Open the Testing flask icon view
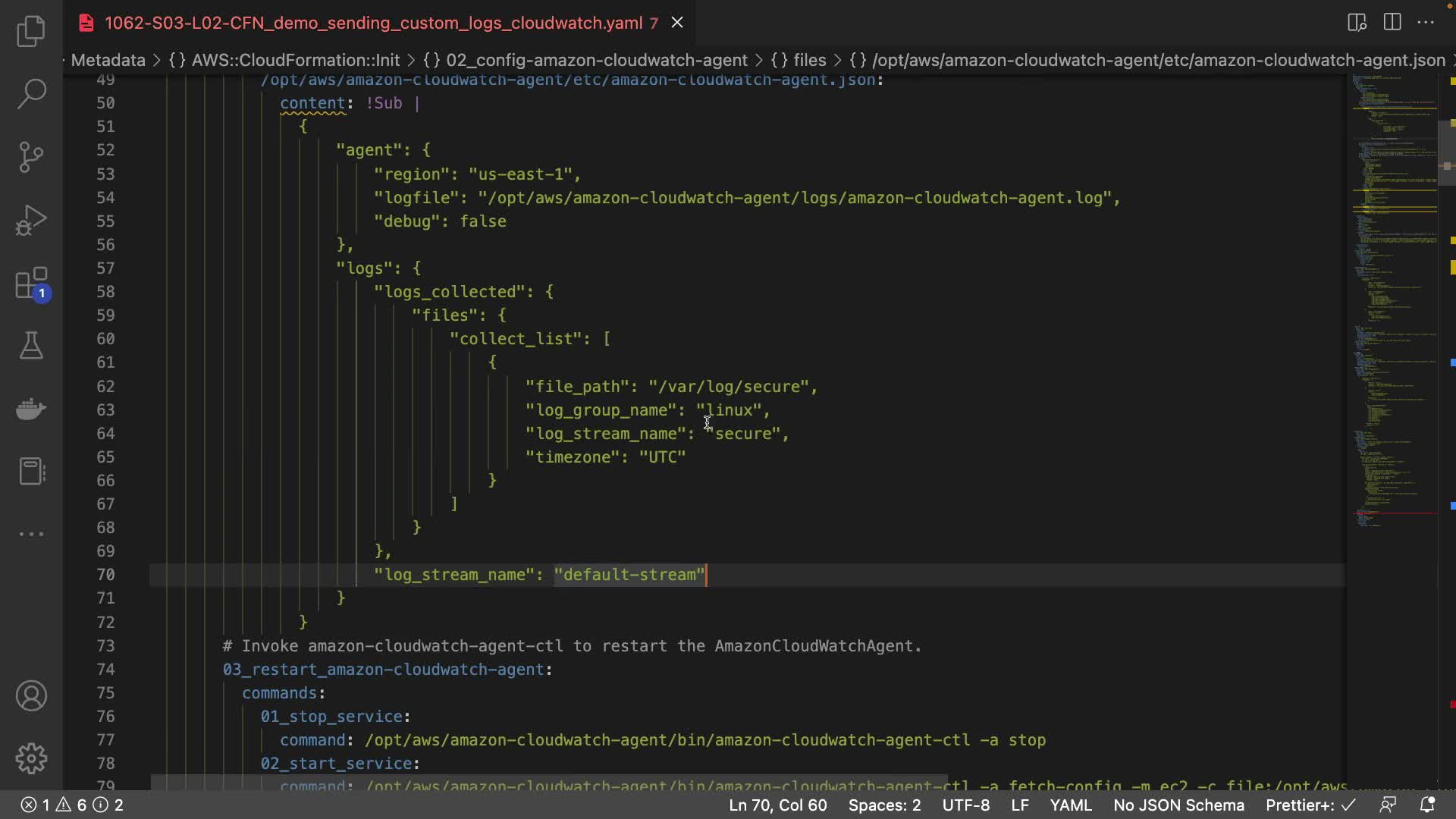 31,346
